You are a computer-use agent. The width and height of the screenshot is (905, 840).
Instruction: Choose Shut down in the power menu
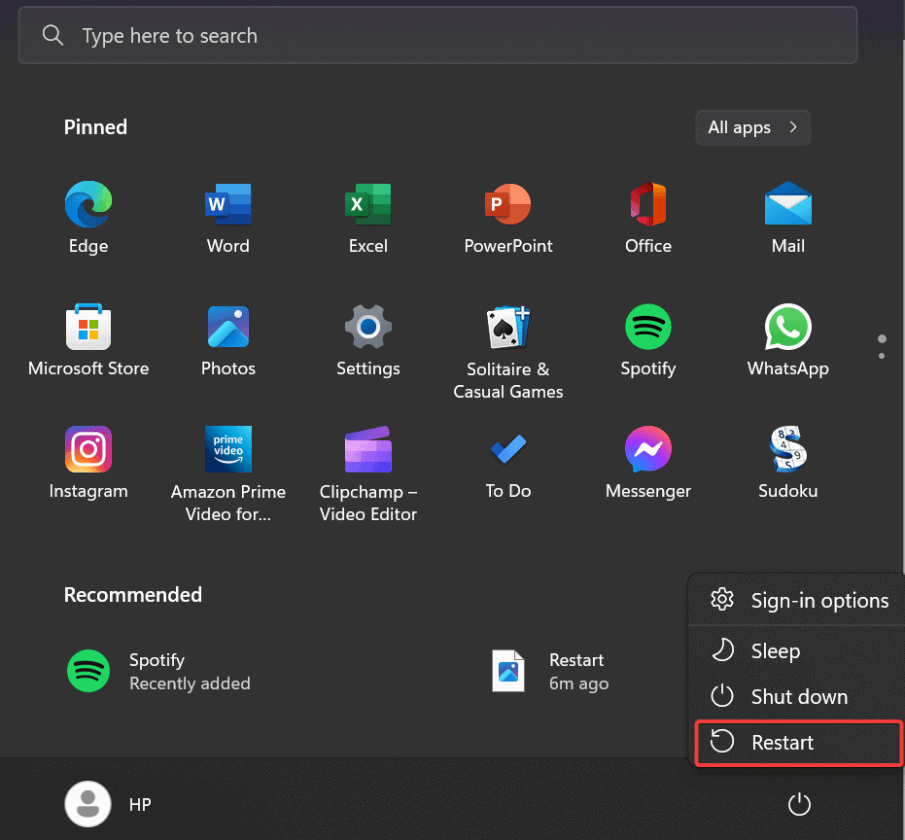[798, 697]
